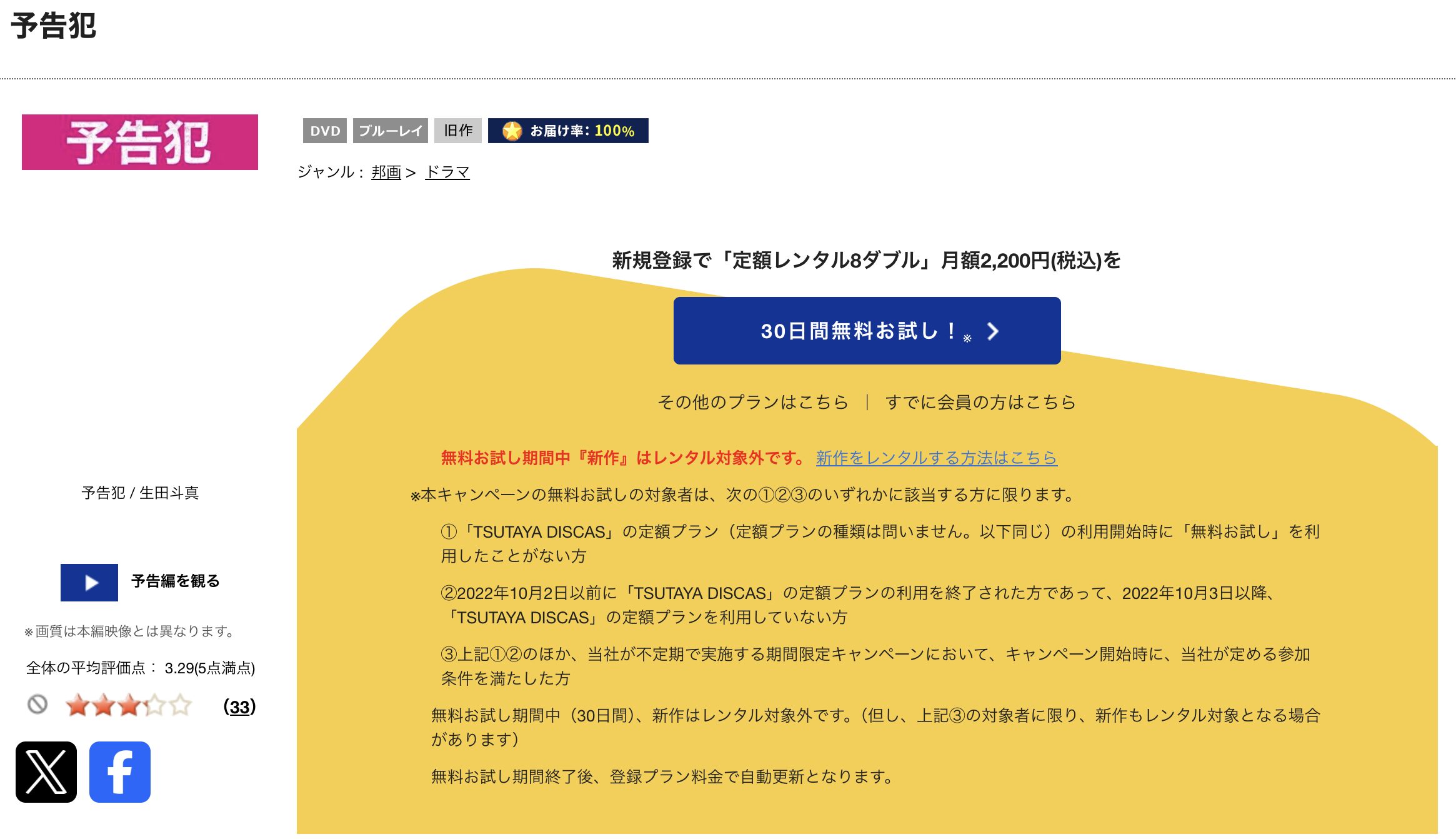
Task: Click the 旧作 badge
Action: (x=458, y=131)
